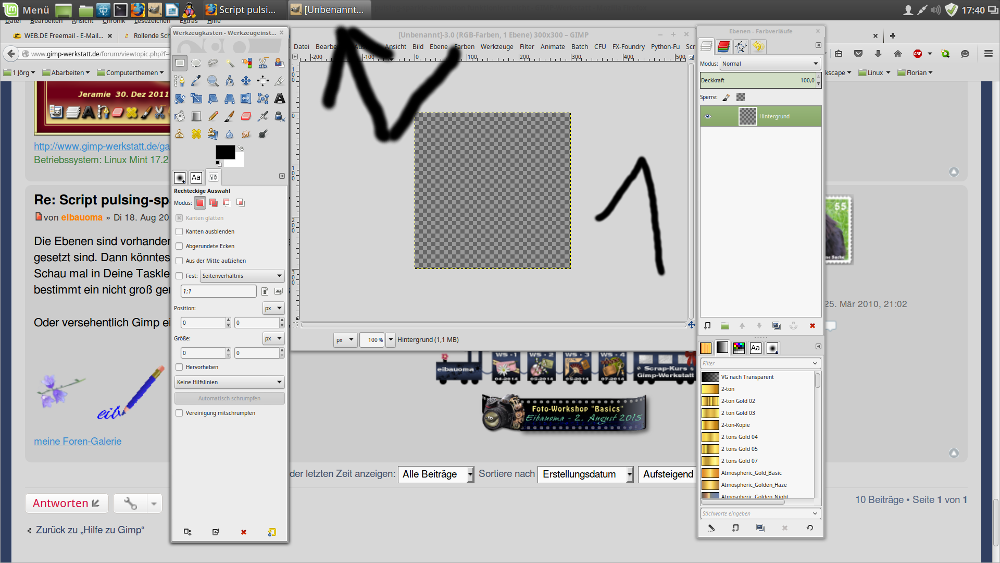
Task: Select the Blur/Sharpen droplet tool
Action: pyautogui.click(x=230, y=134)
